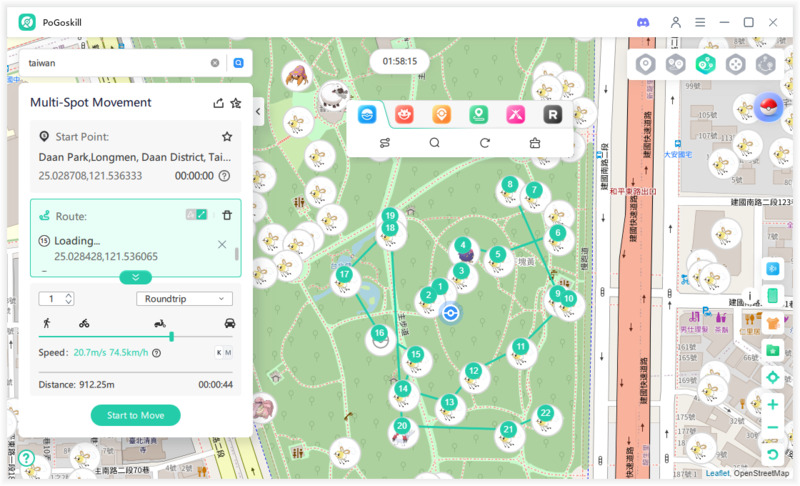800x486 pixels.
Task: Open the Roundtrip dropdown
Action: point(184,299)
